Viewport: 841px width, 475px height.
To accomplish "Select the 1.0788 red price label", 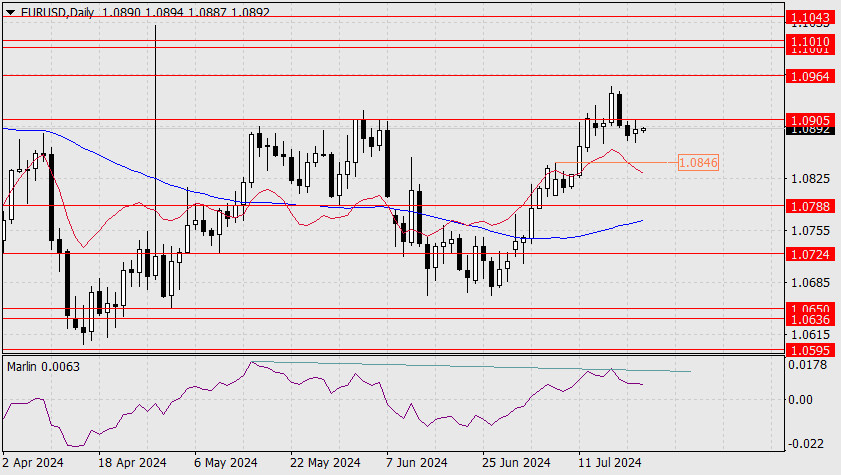I will point(810,206).
